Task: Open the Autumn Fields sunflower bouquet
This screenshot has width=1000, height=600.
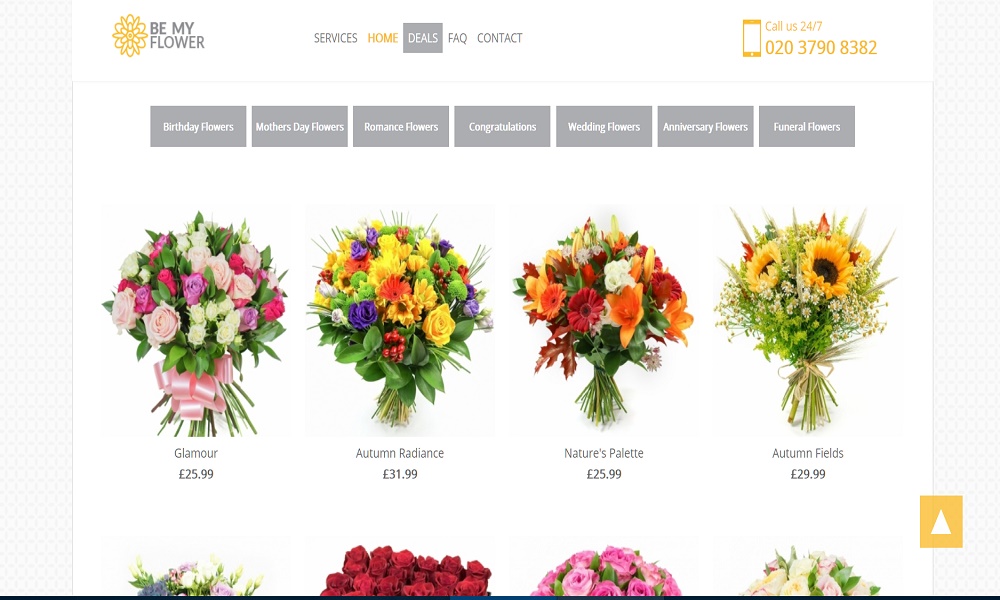Action: coord(808,320)
